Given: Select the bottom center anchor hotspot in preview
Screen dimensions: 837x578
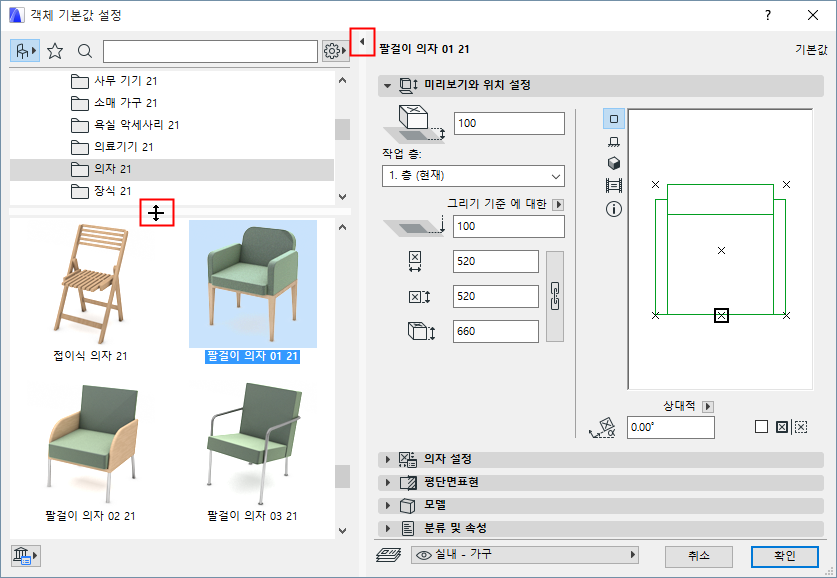Looking at the screenshot, I should 721,315.
